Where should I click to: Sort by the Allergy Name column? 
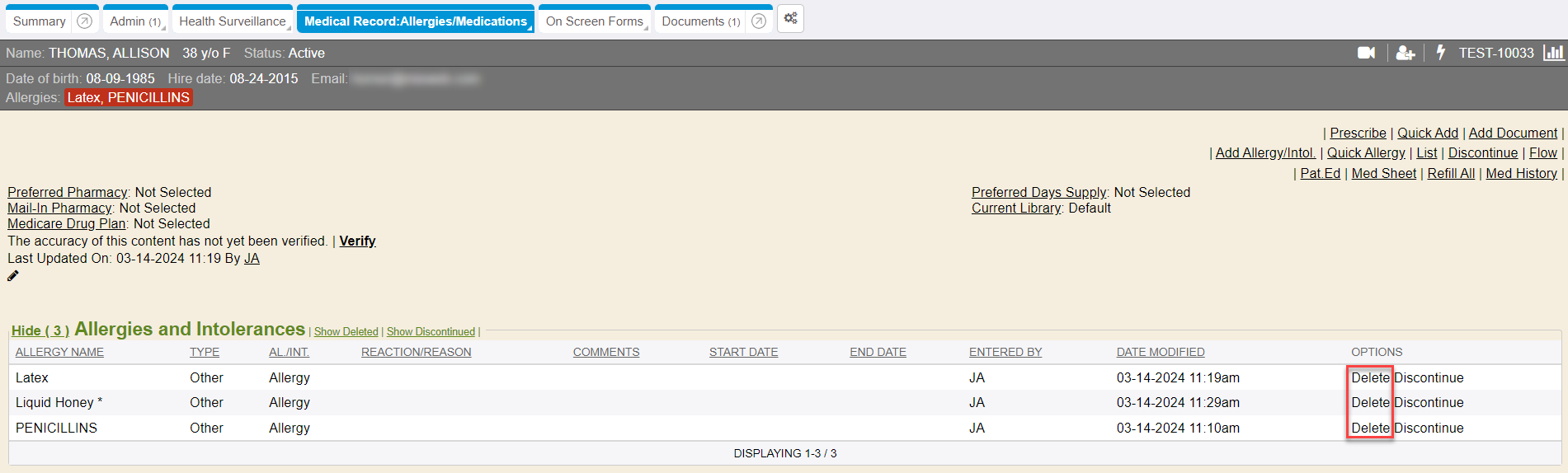(59, 352)
